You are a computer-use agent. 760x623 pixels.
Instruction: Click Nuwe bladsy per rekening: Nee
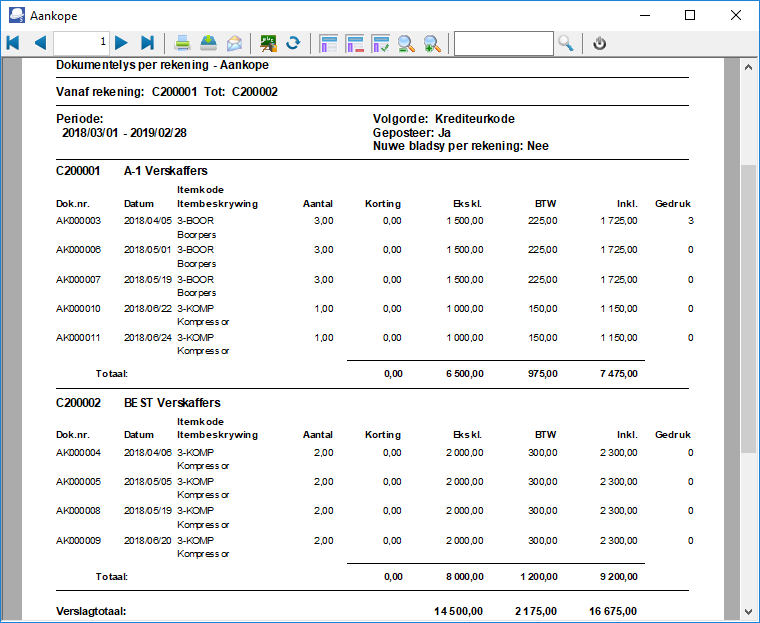point(460,146)
